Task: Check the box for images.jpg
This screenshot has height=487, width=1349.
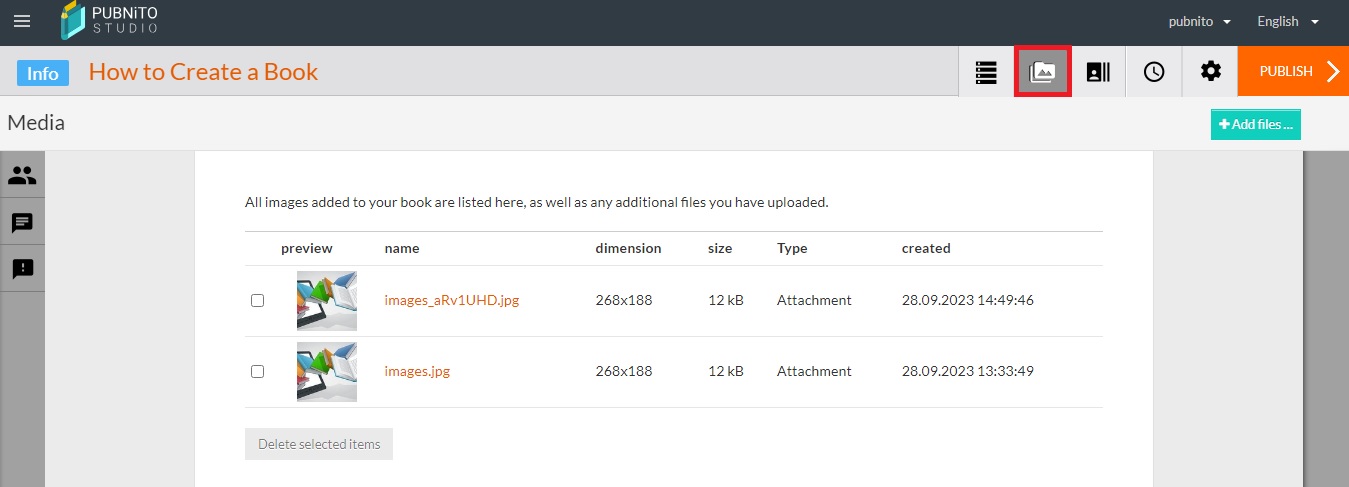Action: pos(257,371)
